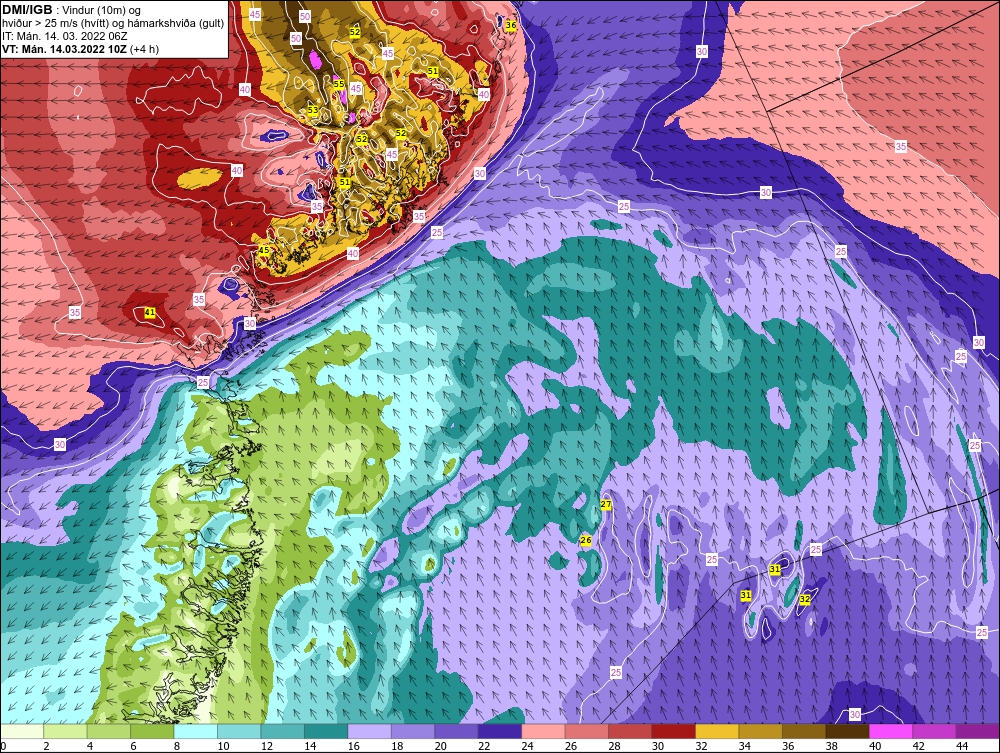Screen dimensions: 1000x753
Task: Click the legend tick label 20
Action: pyautogui.click(x=440, y=746)
